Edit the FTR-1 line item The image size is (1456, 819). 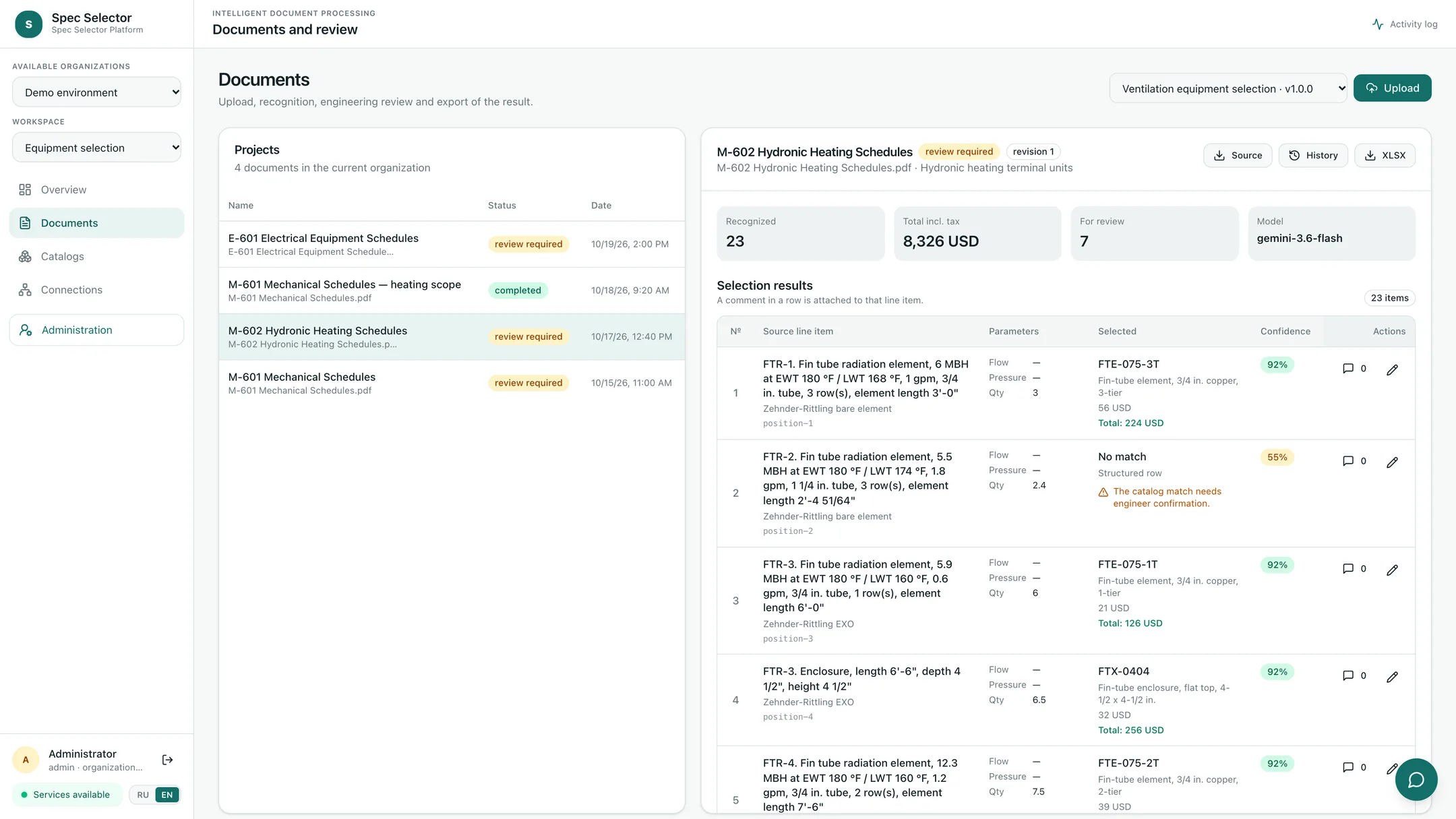click(1392, 369)
